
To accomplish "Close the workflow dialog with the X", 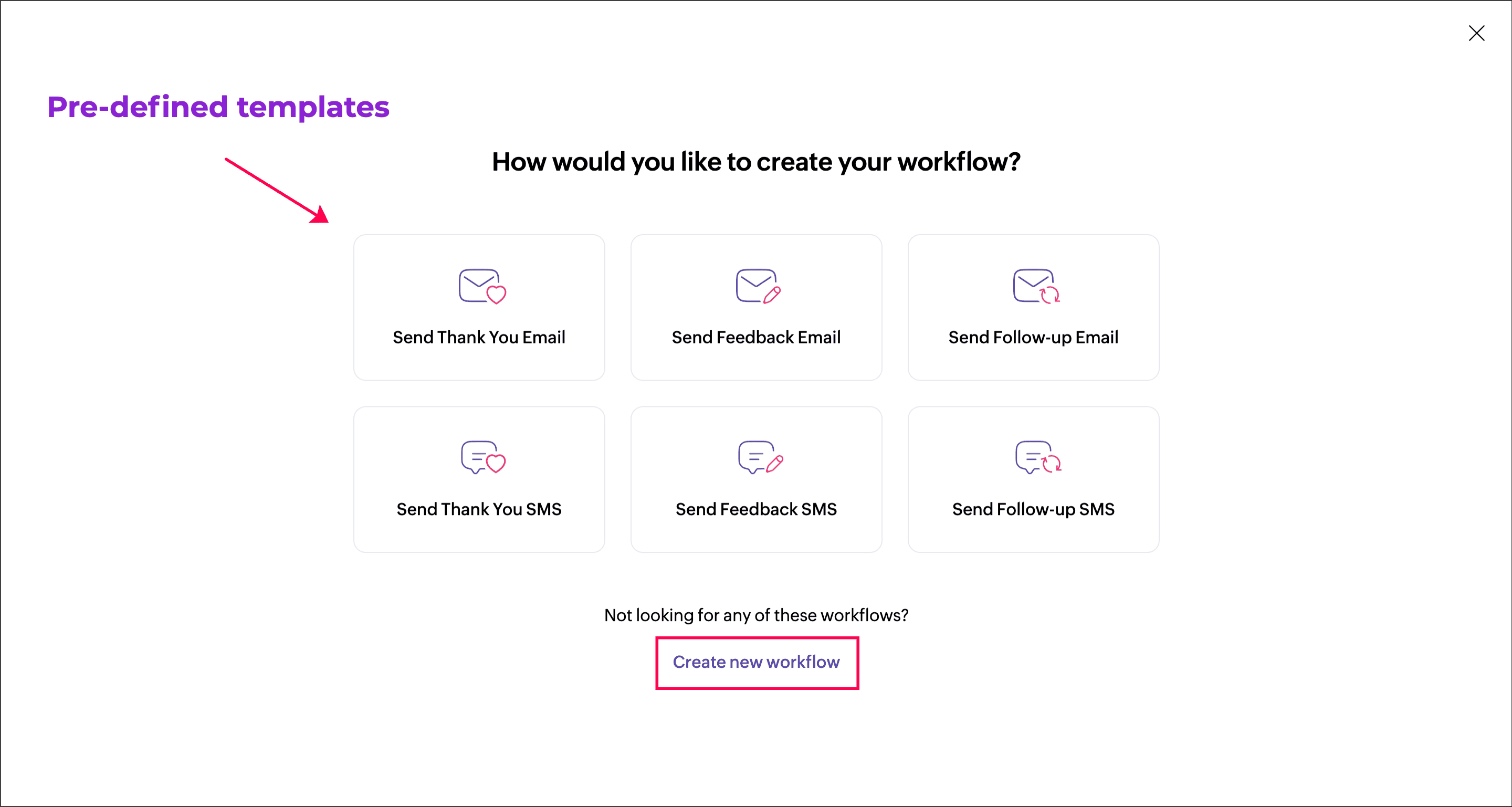I will [1476, 34].
